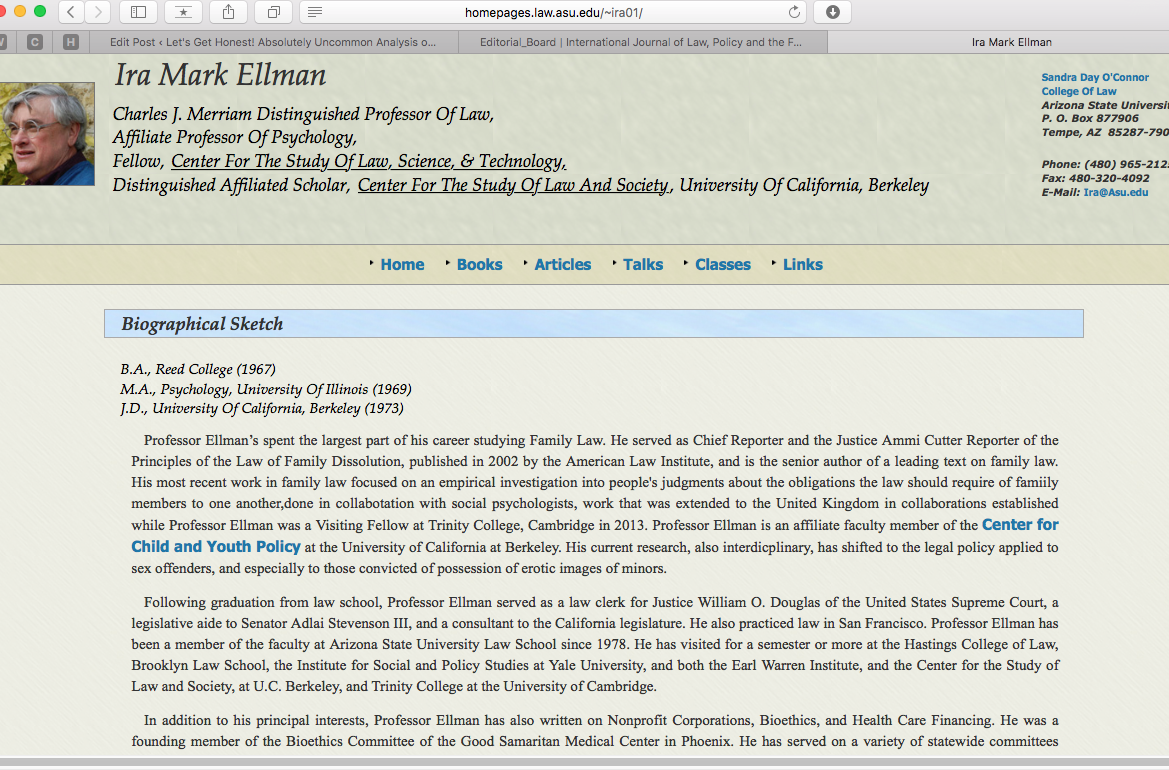Click the address bar URL field

tap(560, 12)
